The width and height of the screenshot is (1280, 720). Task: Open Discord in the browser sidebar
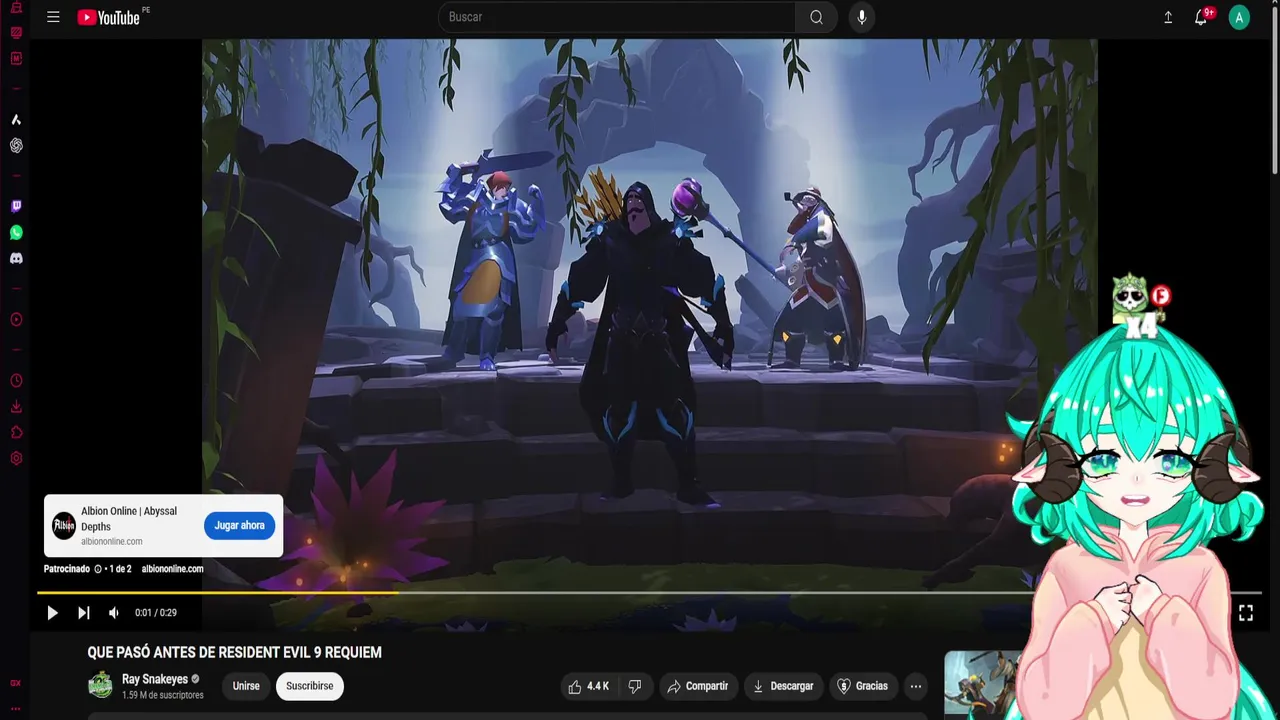pyautogui.click(x=16, y=258)
